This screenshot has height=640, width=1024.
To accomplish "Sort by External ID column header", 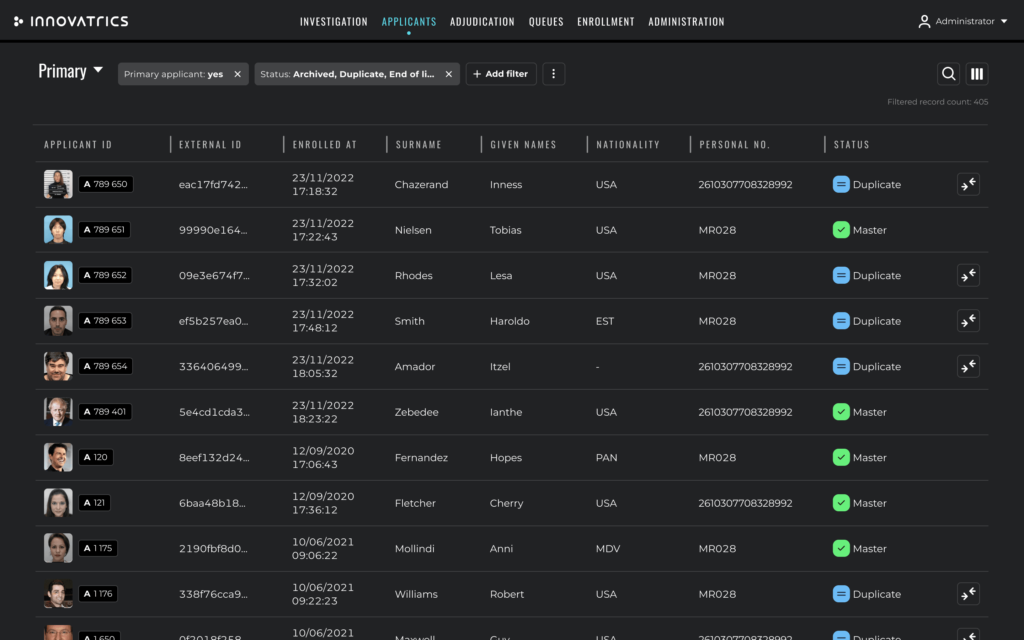I will point(210,144).
